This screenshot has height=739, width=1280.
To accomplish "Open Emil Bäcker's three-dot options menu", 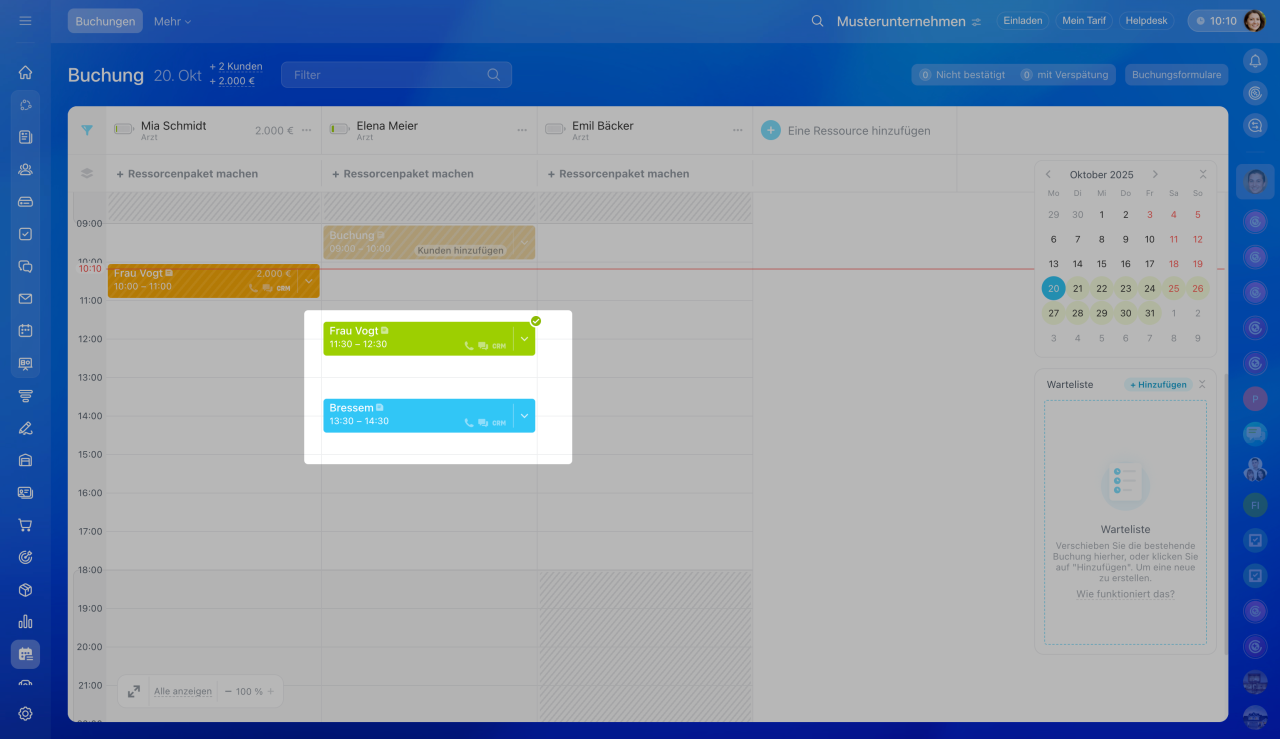I will click(738, 130).
